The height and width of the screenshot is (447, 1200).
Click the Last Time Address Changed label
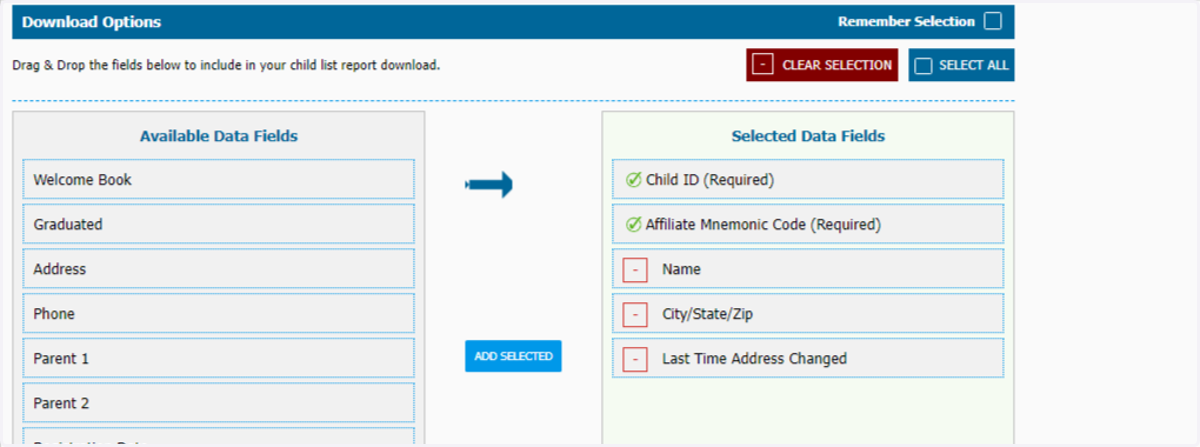tap(754, 359)
